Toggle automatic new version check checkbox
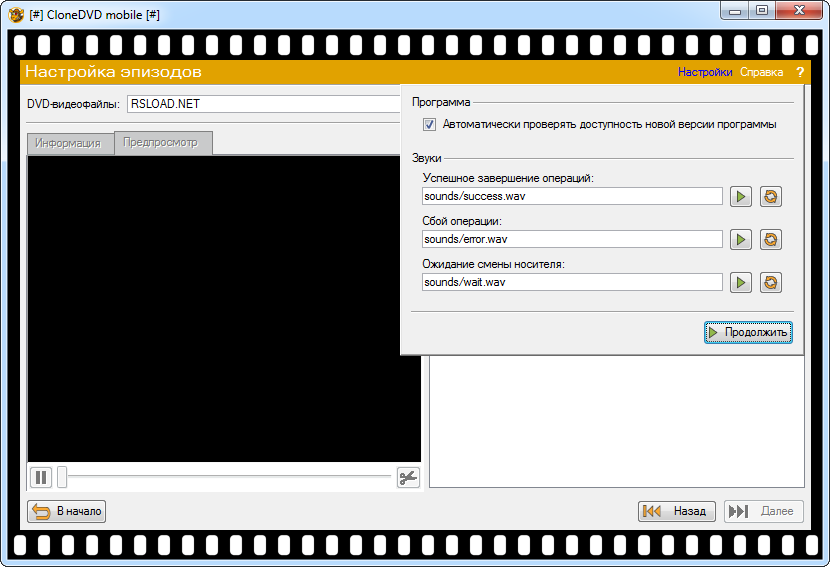Image resolution: width=830 pixels, height=567 pixels. coord(429,124)
